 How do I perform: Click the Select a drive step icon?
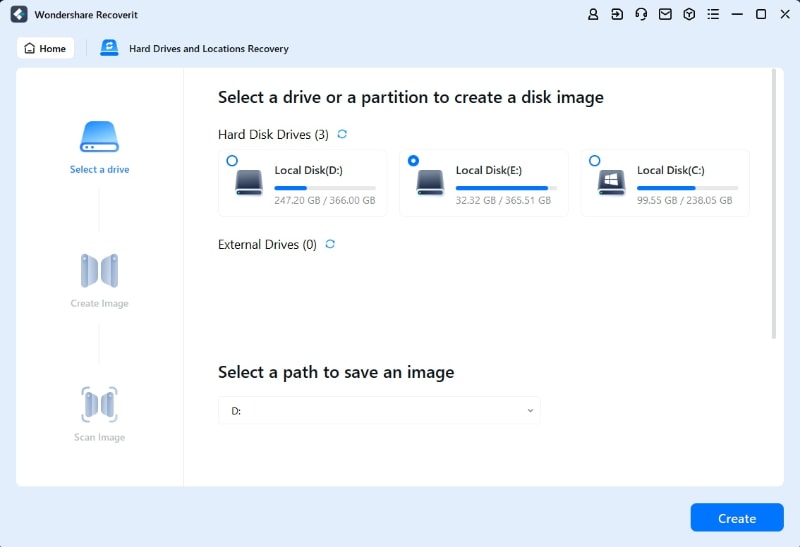pos(99,136)
